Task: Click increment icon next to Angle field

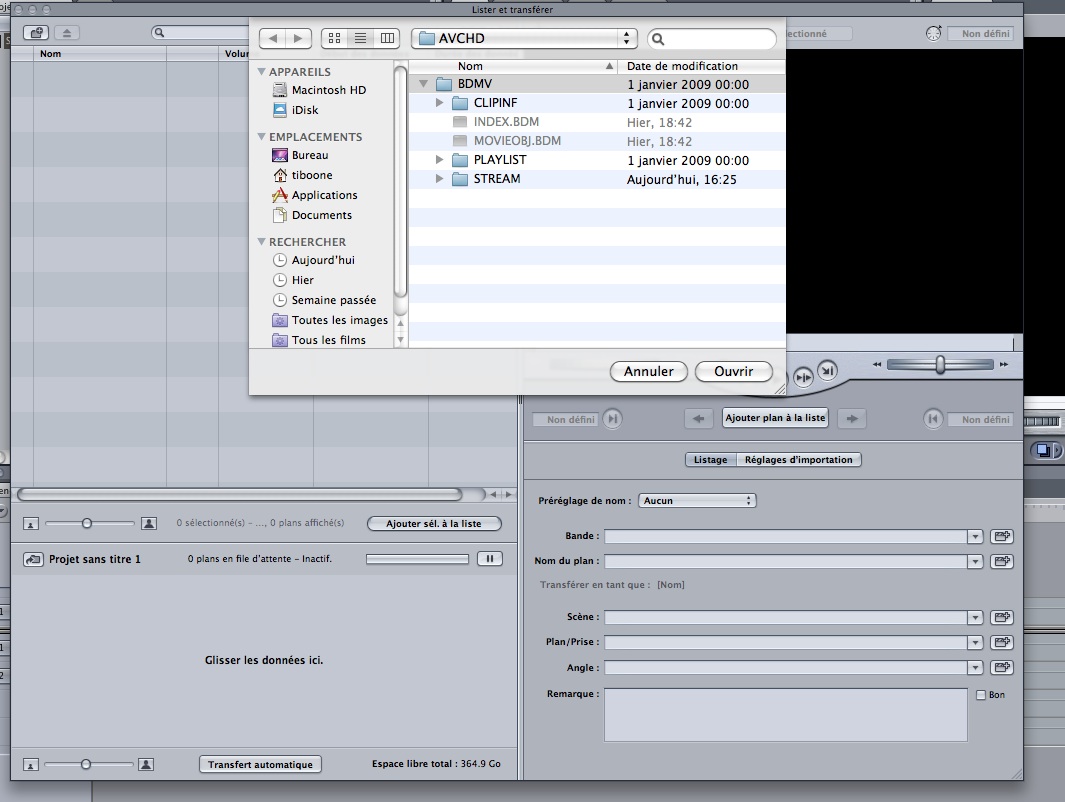Action: point(1001,668)
